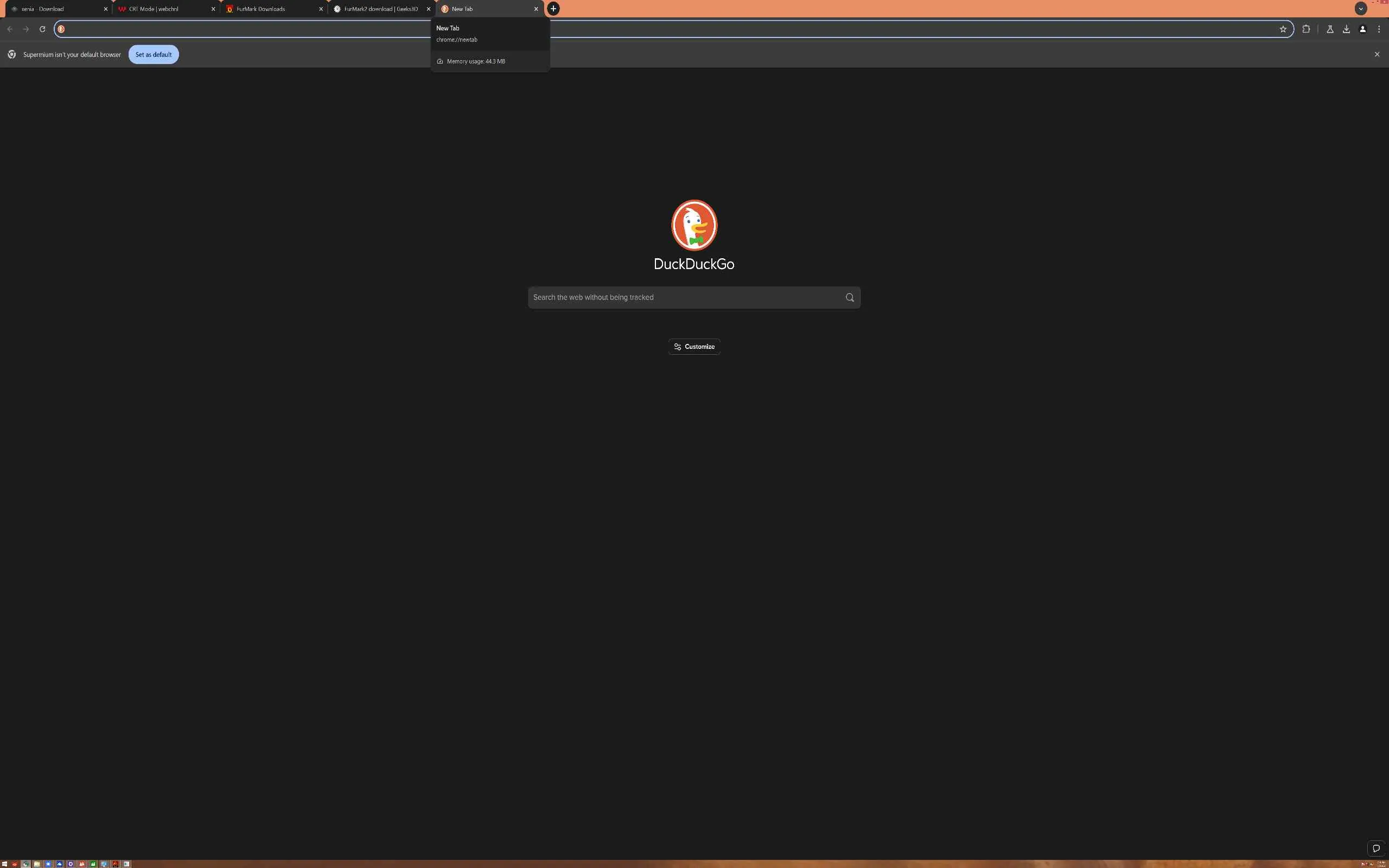Open the Windows Start button in taskbar
1389x868 pixels.
click(x=4, y=864)
